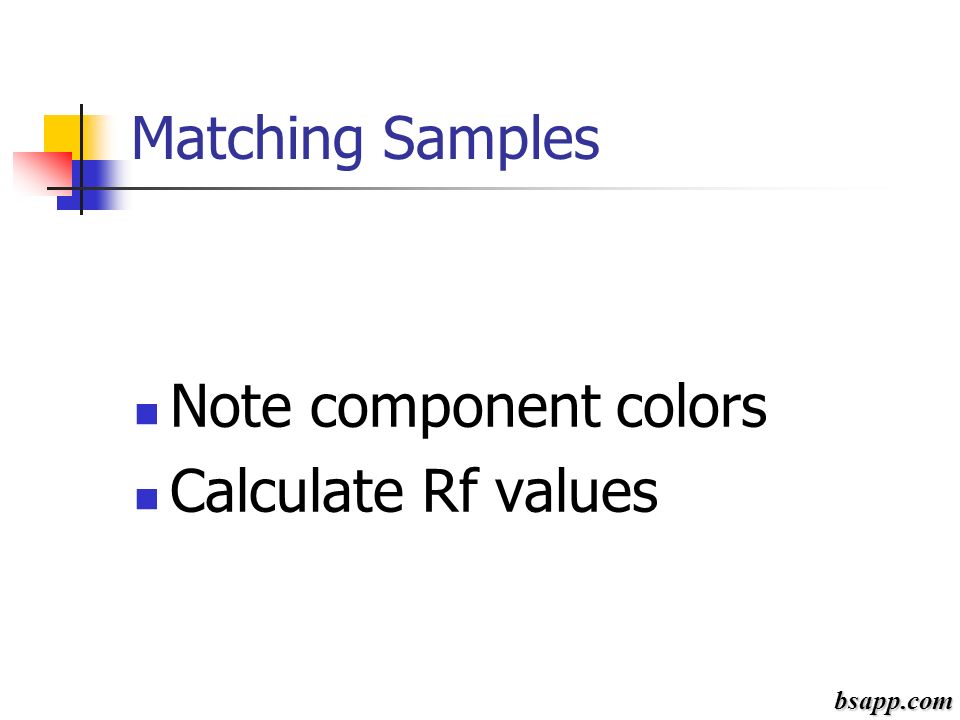Screen dimensions: 960x720
Task: Open the bsapp.com watermark link
Action: click(x=893, y=699)
